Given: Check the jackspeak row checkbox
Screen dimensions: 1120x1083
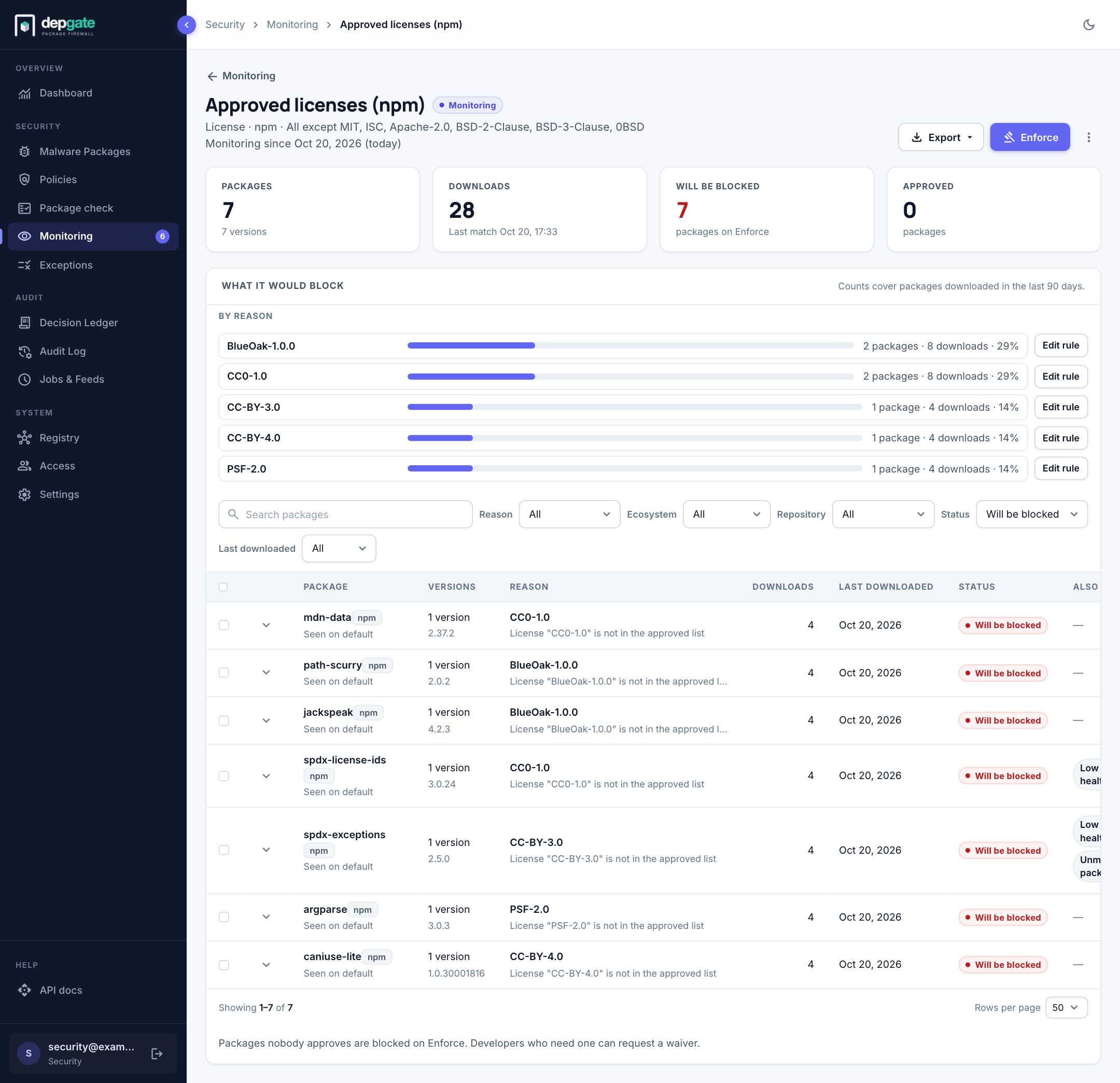Looking at the screenshot, I should tap(224, 720).
